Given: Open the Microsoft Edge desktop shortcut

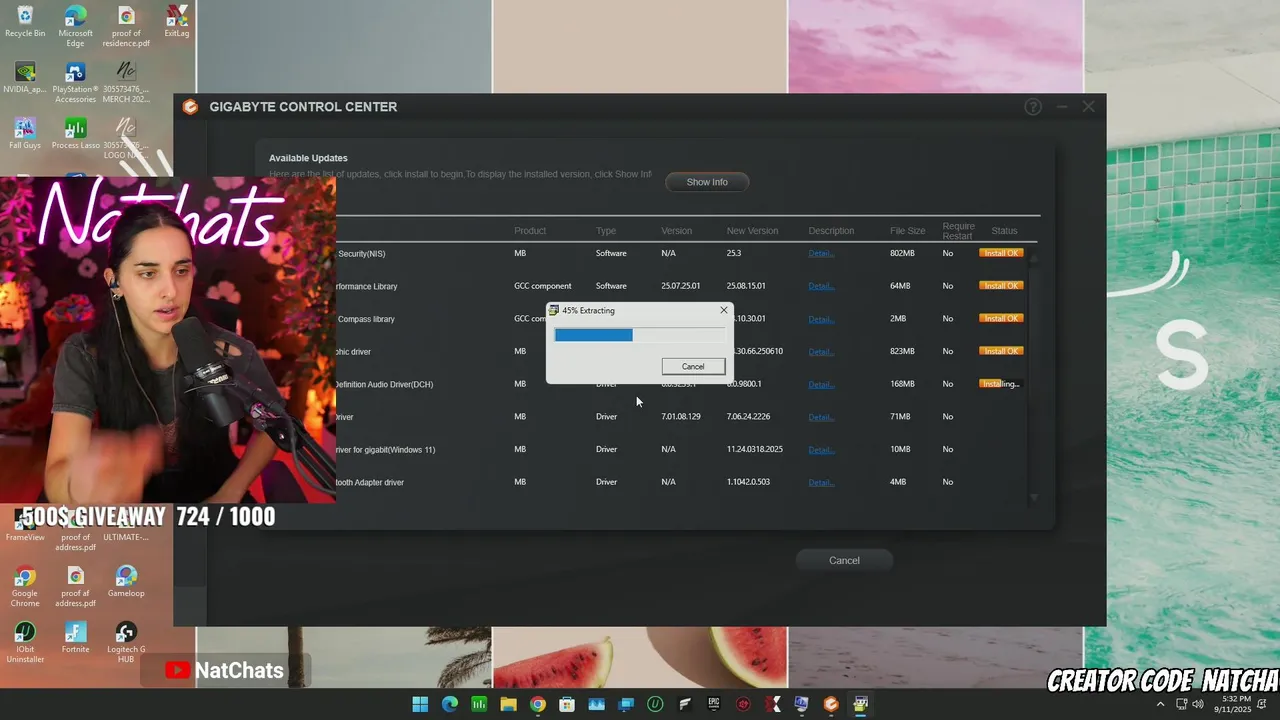Looking at the screenshot, I should tap(75, 26).
